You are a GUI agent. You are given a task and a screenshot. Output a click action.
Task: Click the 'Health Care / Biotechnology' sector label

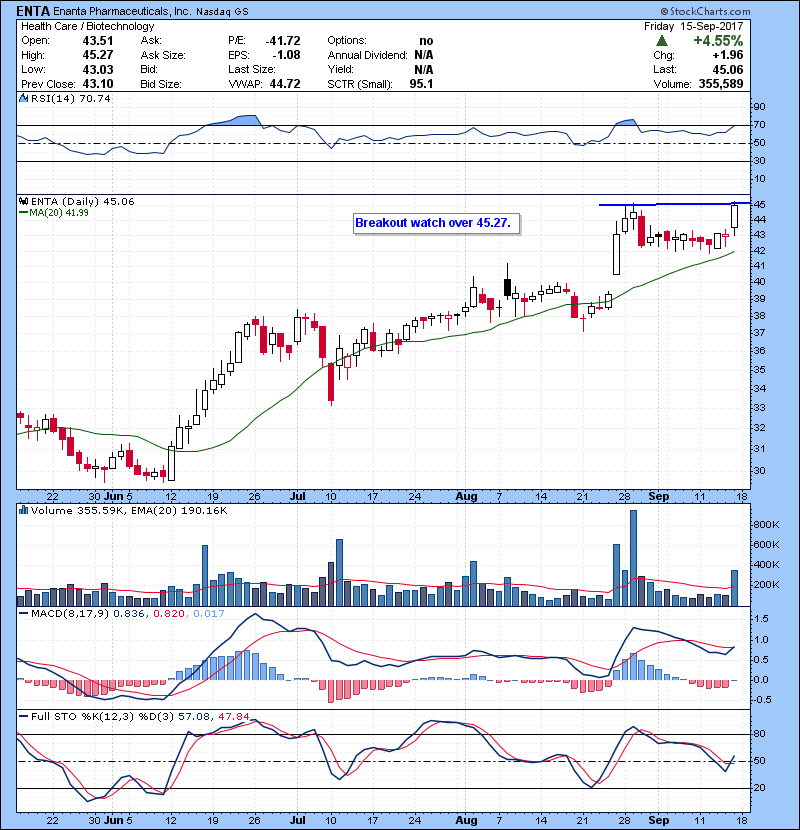pos(87,26)
